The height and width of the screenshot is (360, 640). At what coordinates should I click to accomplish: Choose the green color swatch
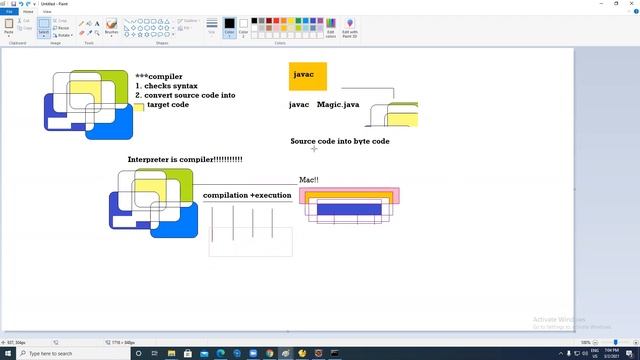point(298,20)
